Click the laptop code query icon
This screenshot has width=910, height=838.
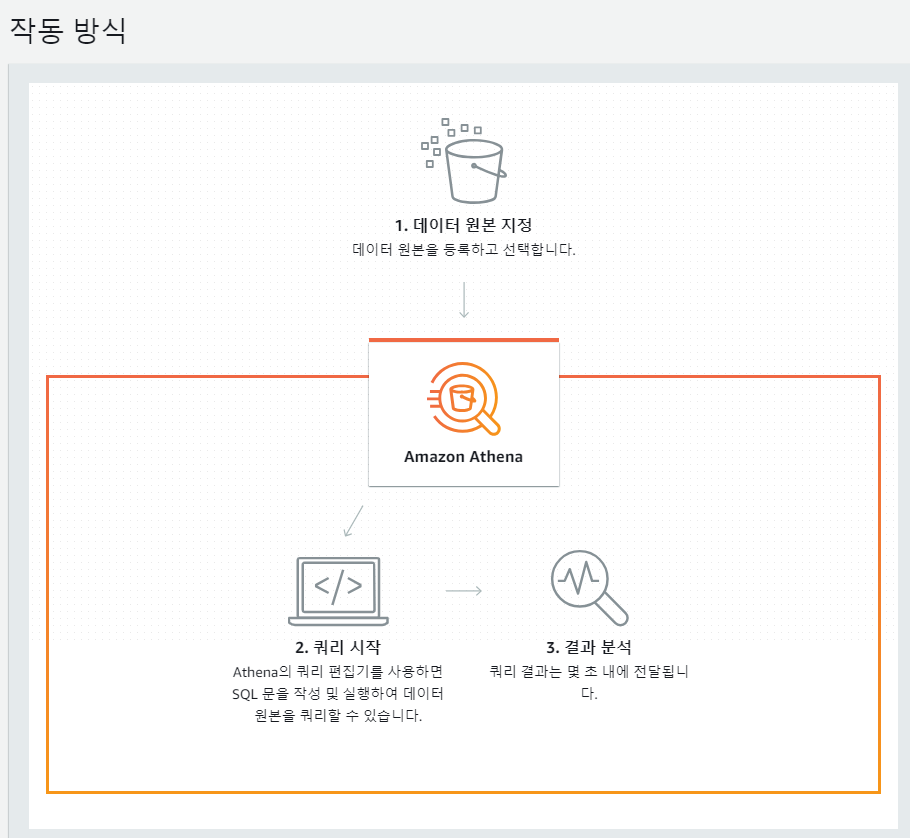click(x=338, y=591)
